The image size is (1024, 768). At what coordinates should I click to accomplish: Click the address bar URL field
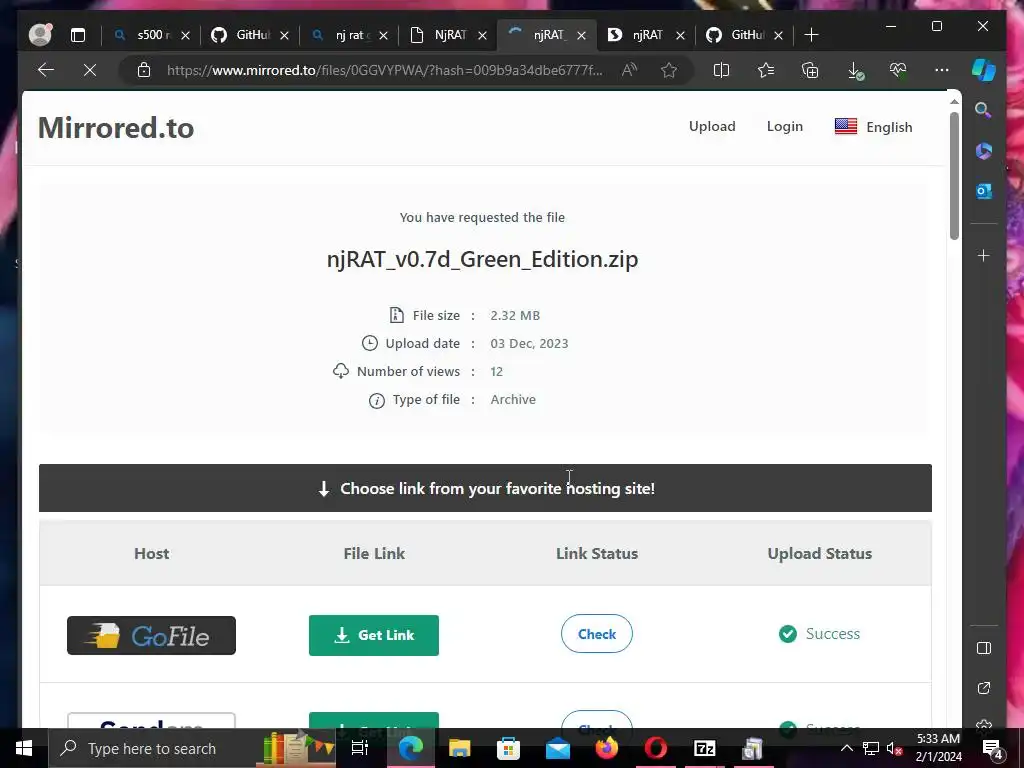(x=385, y=70)
